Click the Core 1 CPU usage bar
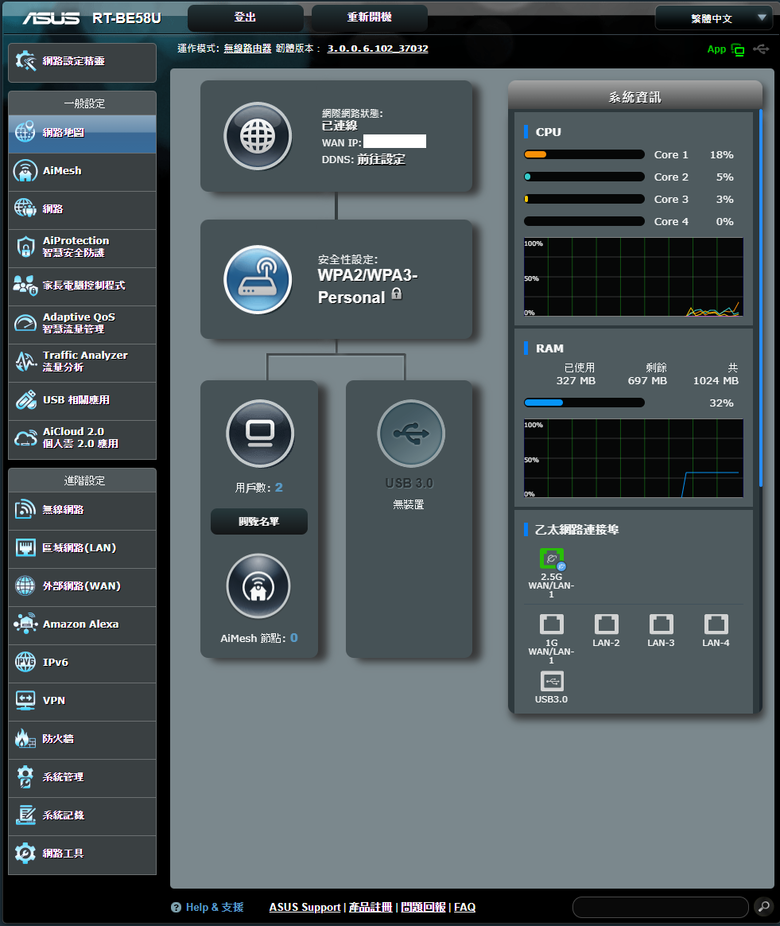 point(584,155)
